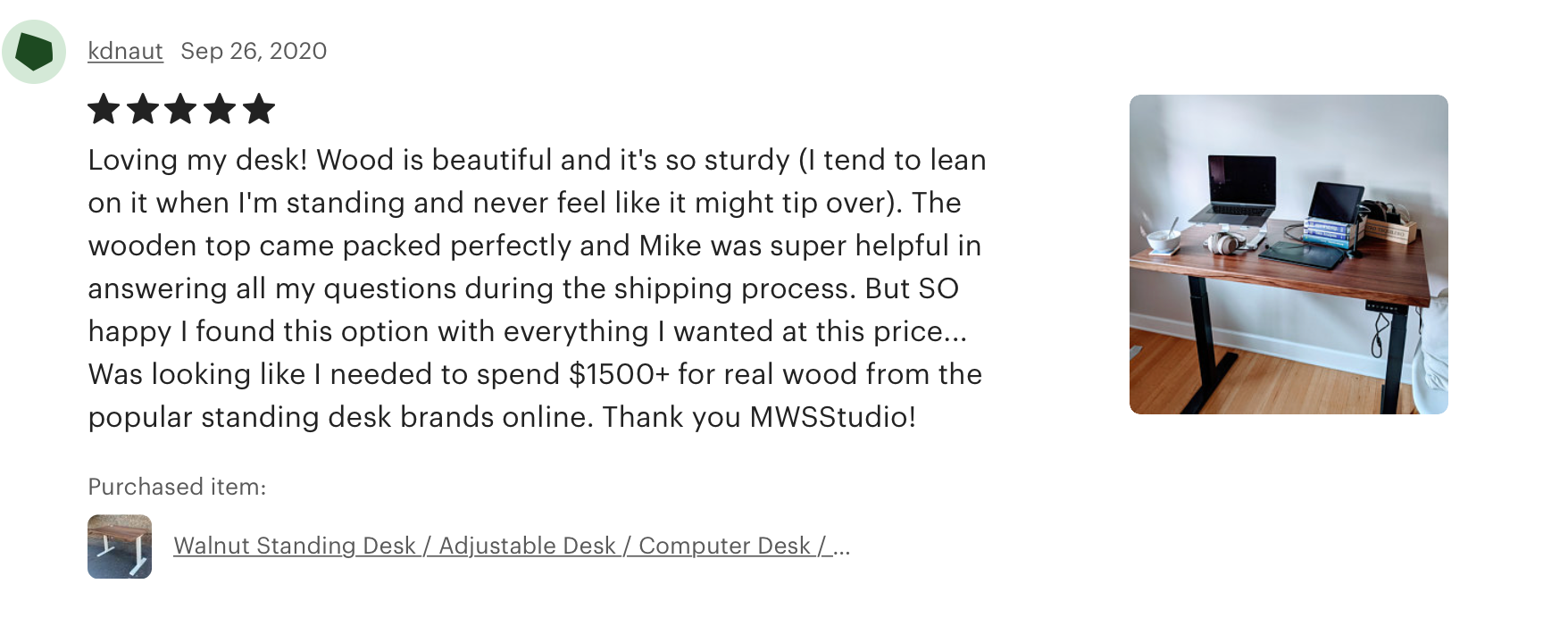The height and width of the screenshot is (634, 1568).
Task: Click the trailing ellipsis of item title
Action: [841, 546]
